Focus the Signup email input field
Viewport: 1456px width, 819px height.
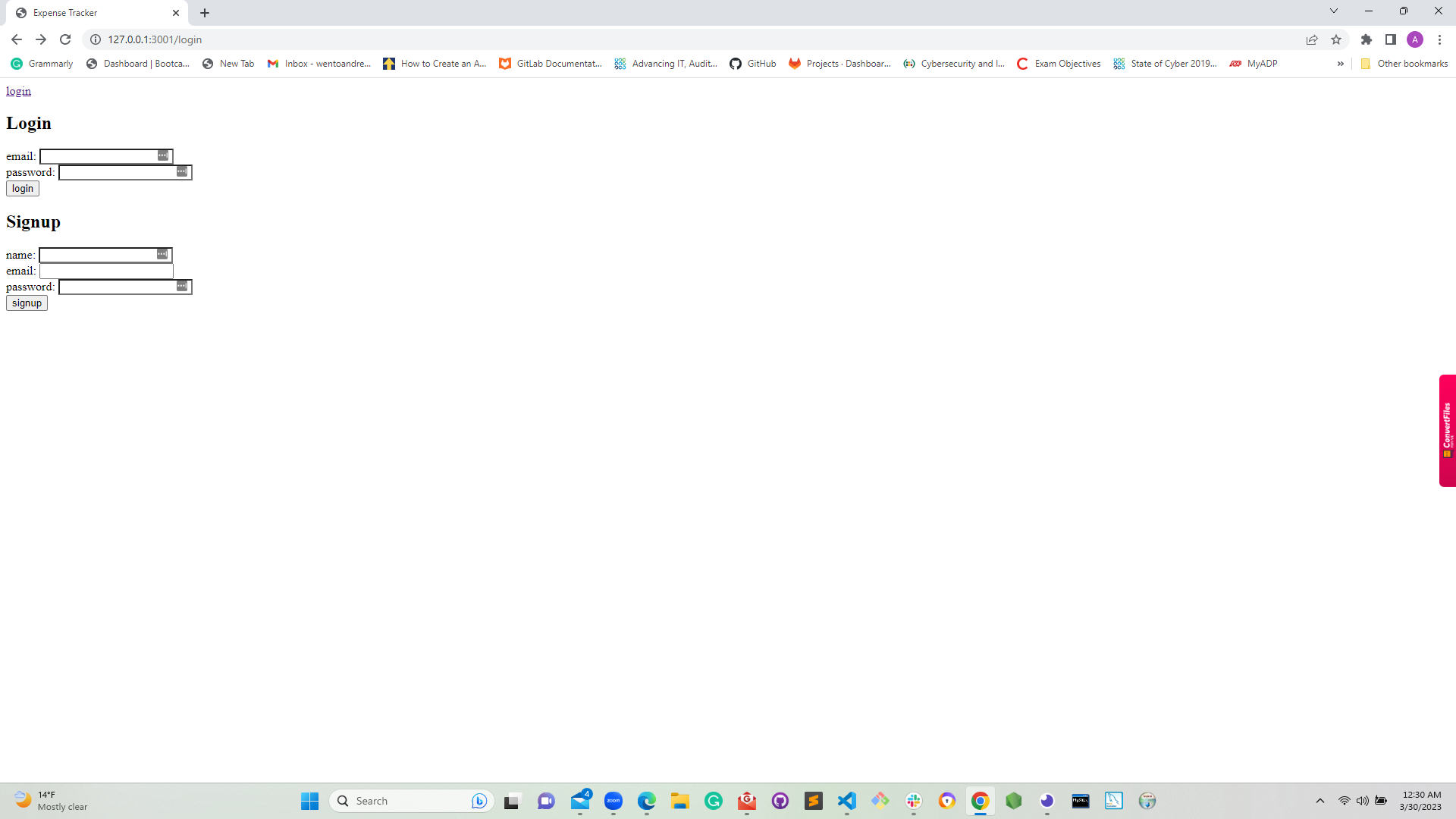[106, 271]
